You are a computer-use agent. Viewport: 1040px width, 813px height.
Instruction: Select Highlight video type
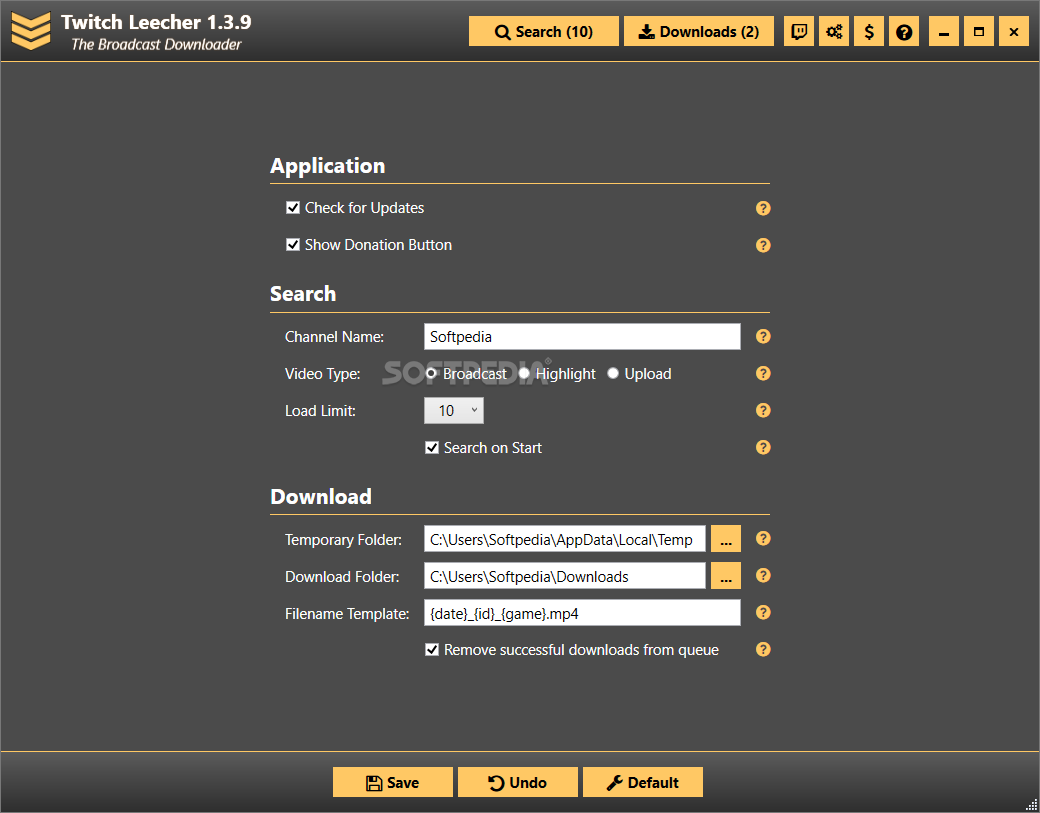524,374
